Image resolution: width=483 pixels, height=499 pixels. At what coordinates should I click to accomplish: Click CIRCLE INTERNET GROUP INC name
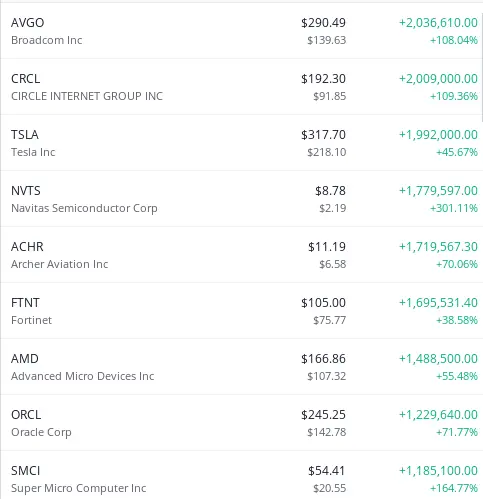87,96
